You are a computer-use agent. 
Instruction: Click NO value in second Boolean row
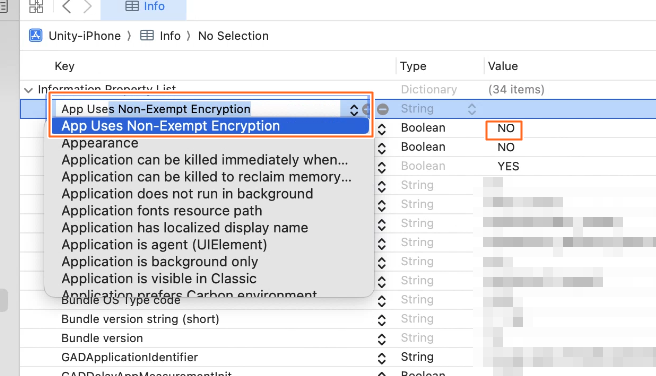[x=505, y=147]
